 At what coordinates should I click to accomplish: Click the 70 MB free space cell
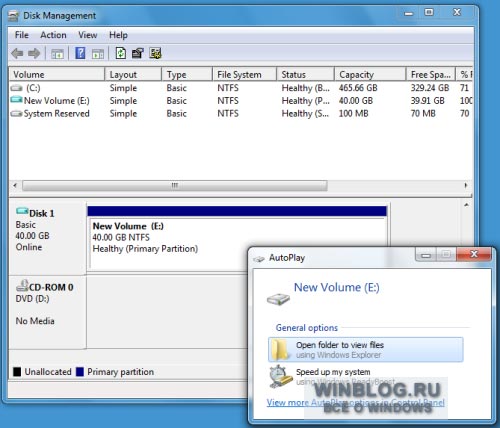click(x=423, y=114)
